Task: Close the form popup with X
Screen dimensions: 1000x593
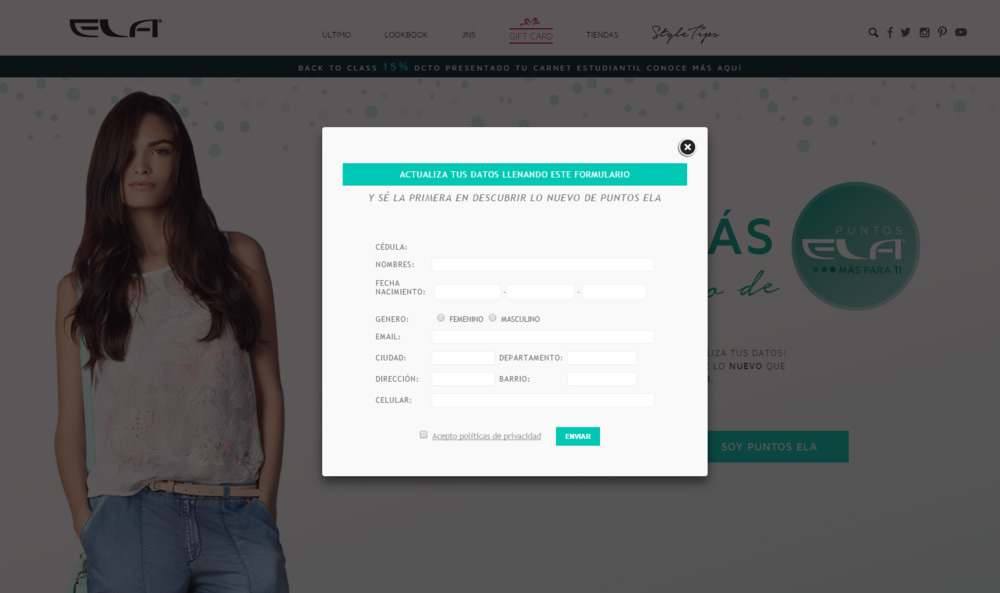Action: click(687, 147)
